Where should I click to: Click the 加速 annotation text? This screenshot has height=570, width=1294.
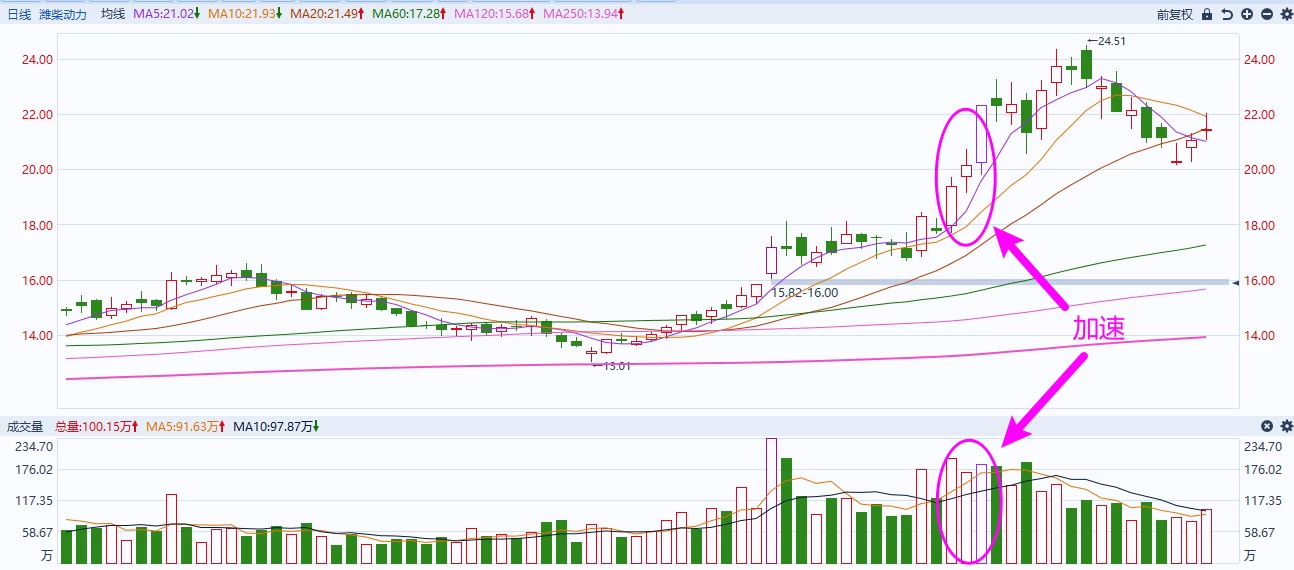[1099, 329]
